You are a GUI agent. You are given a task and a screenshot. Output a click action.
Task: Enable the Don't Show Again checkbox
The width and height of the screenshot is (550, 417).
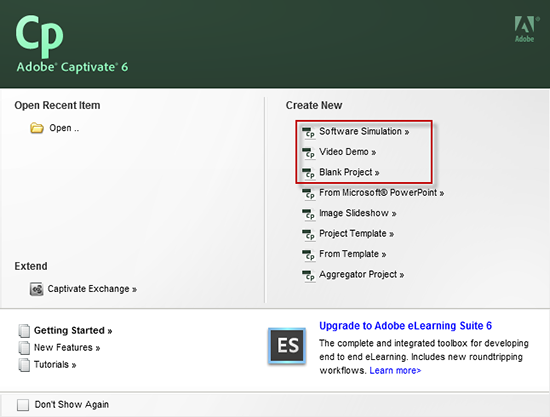coord(23,405)
